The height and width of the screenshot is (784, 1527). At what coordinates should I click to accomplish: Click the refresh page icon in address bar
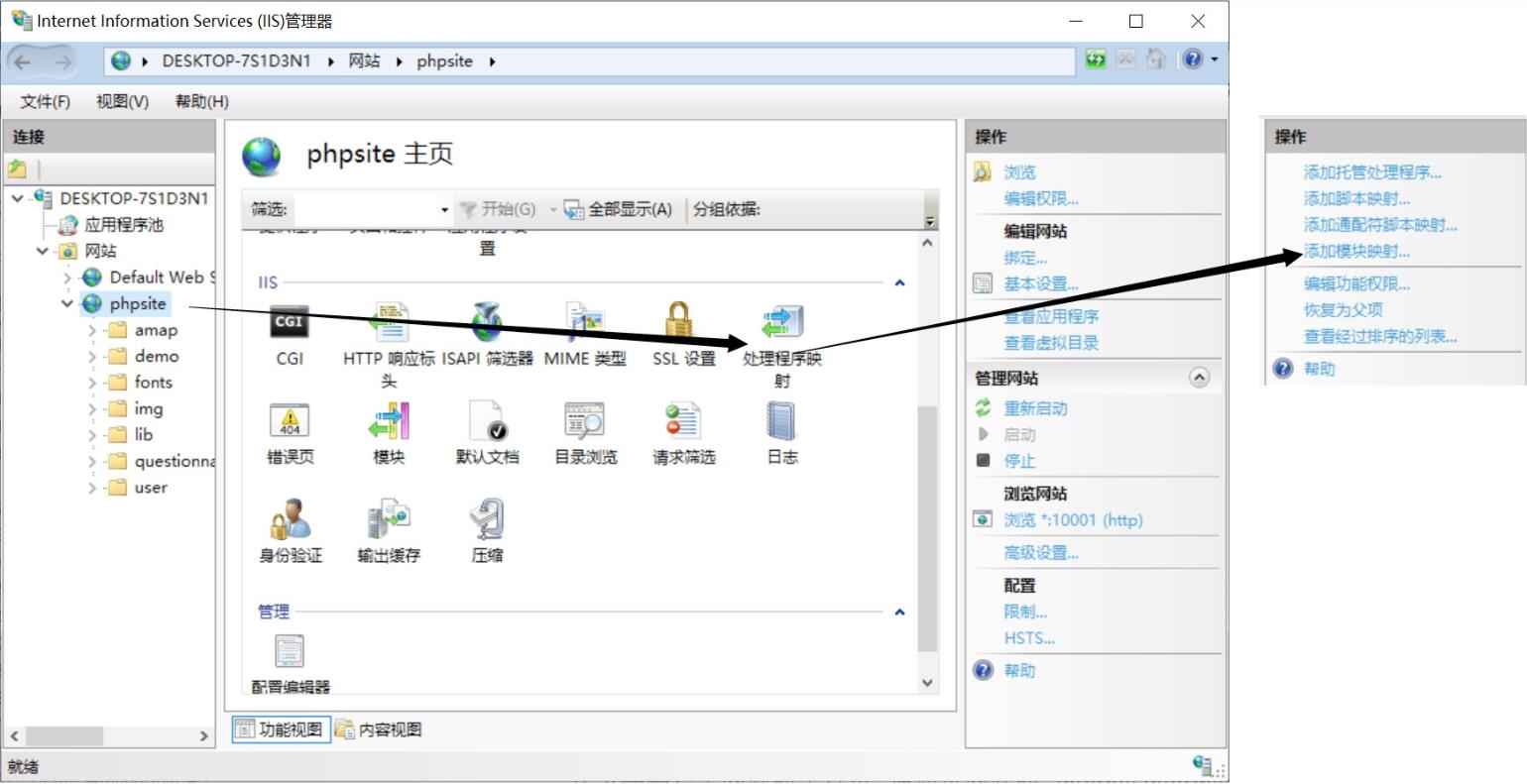click(1095, 59)
